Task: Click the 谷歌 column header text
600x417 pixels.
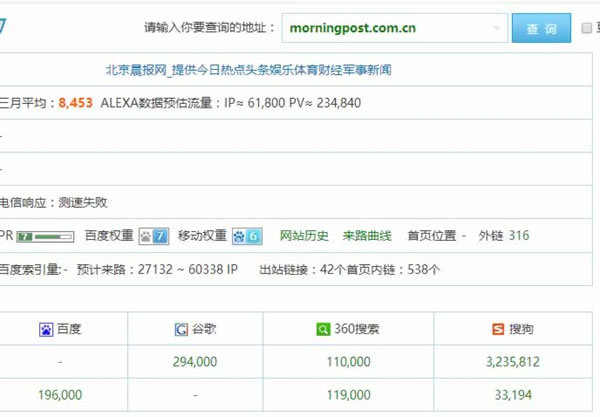Action: pyautogui.click(x=204, y=329)
